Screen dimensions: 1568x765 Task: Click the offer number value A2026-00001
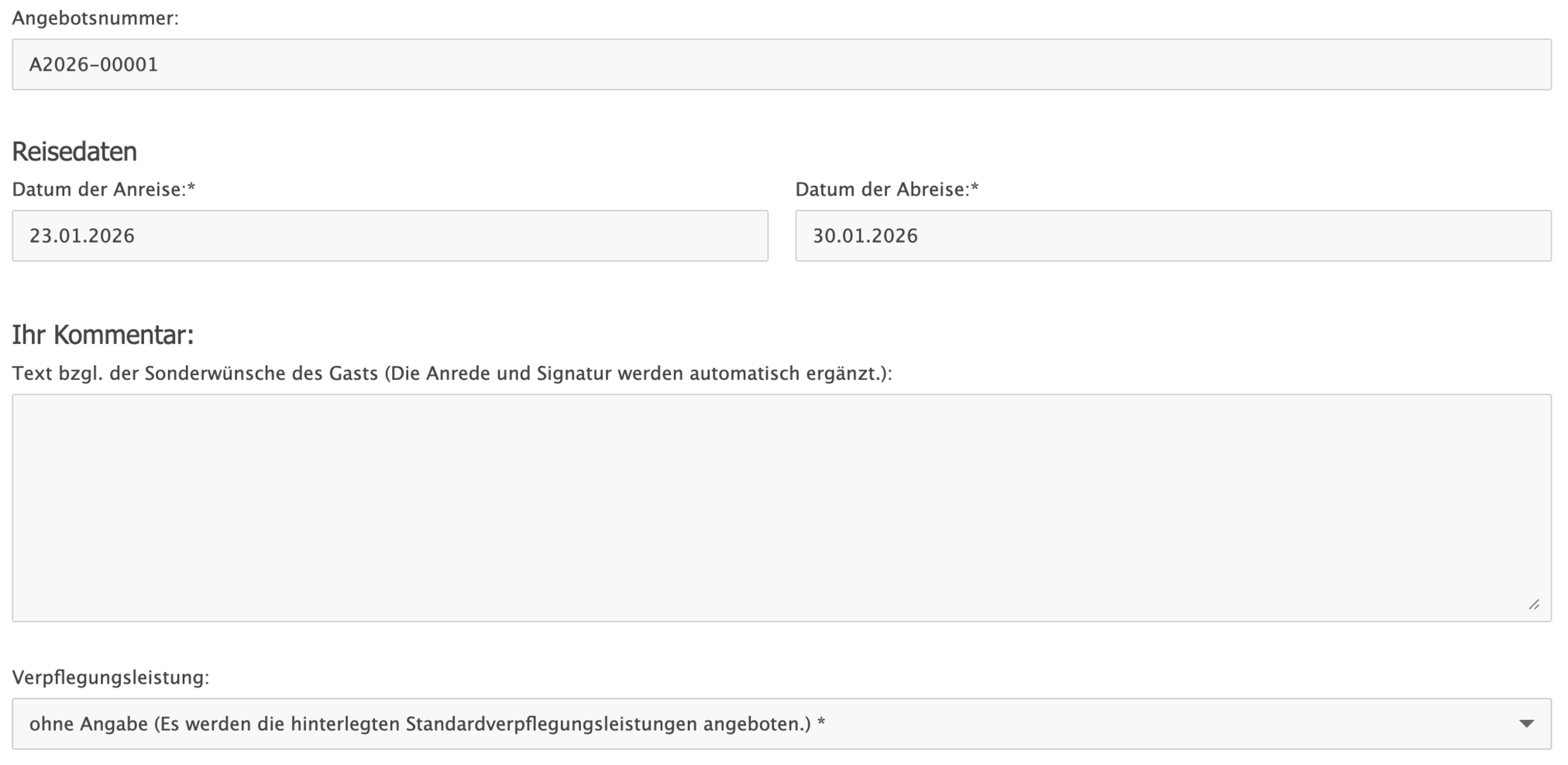click(94, 64)
